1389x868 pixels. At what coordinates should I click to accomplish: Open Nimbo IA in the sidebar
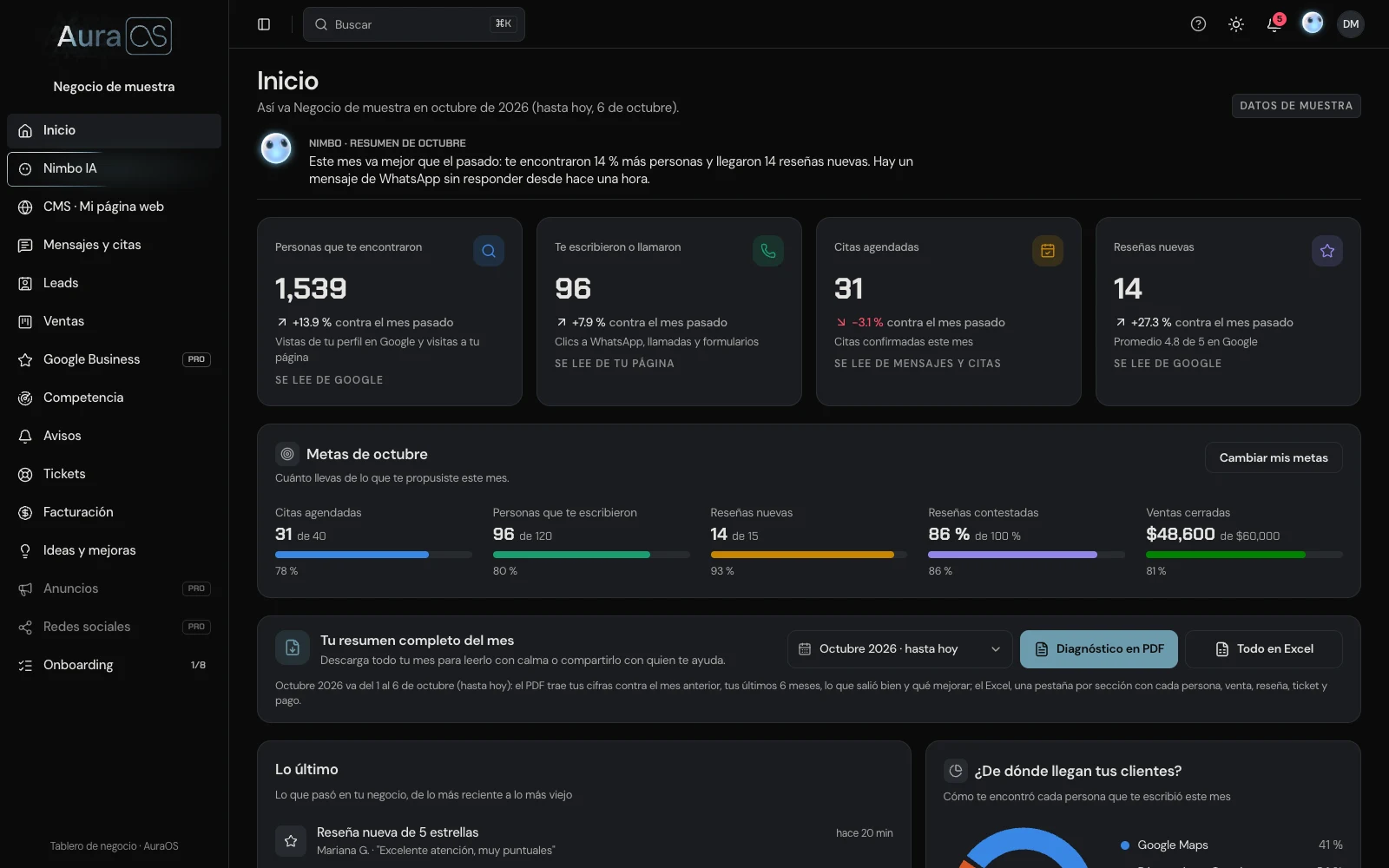pyautogui.click(x=114, y=168)
